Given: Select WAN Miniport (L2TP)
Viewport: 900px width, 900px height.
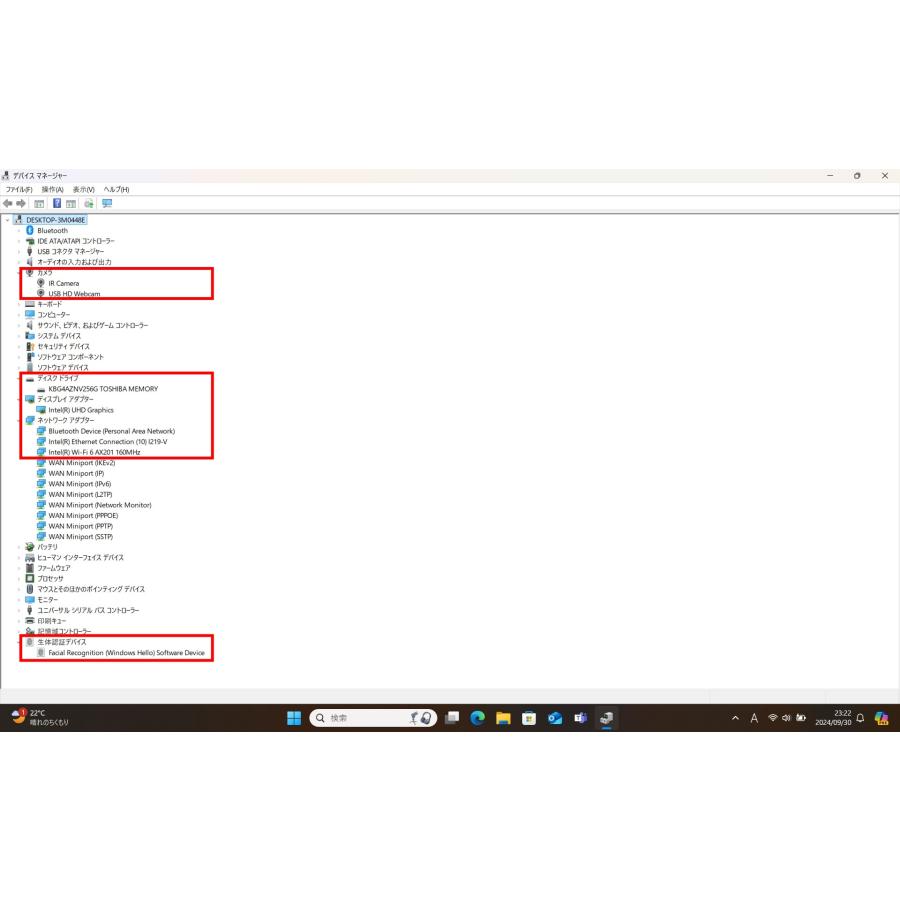Looking at the screenshot, I should (x=80, y=494).
